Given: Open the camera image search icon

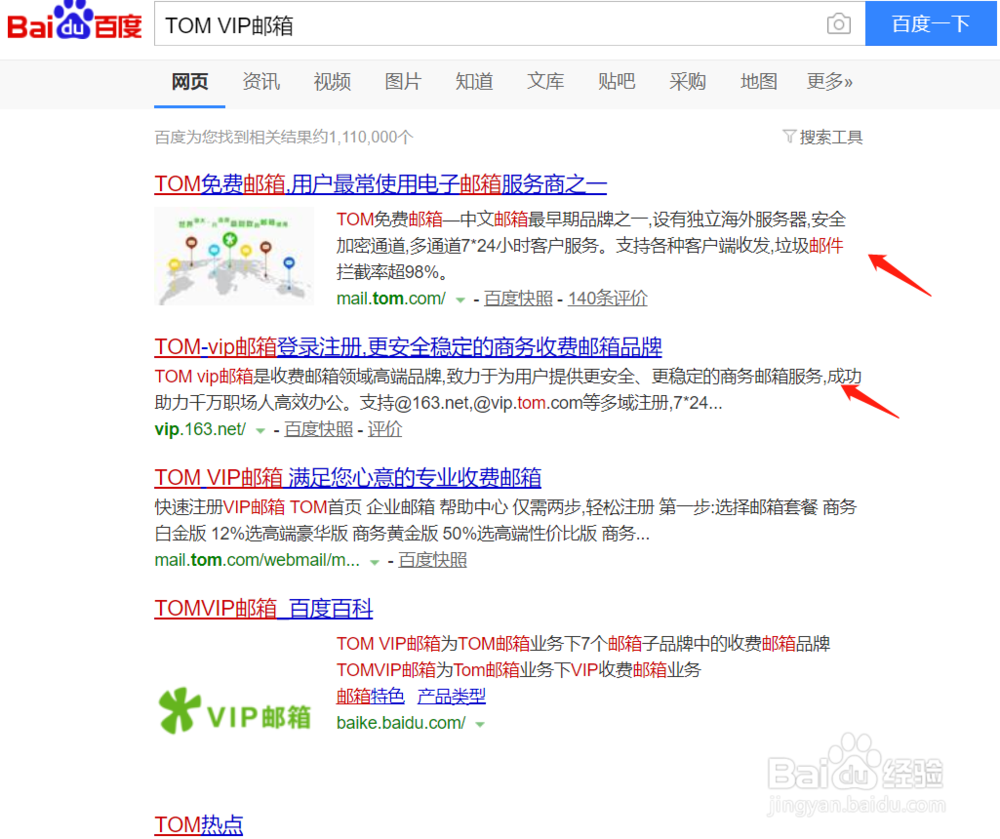Looking at the screenshot, I should pos(838,24).
